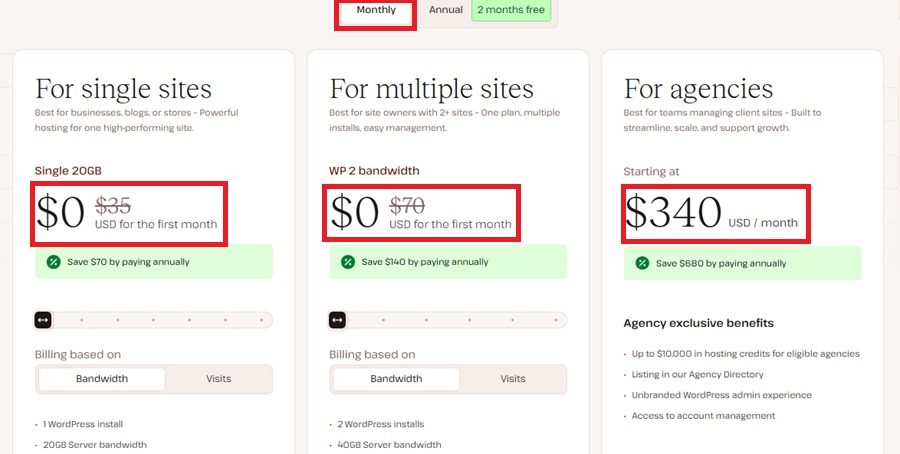Click Up to $10,000 hosting credits item
Screen dimensions: 900x454
746,354
